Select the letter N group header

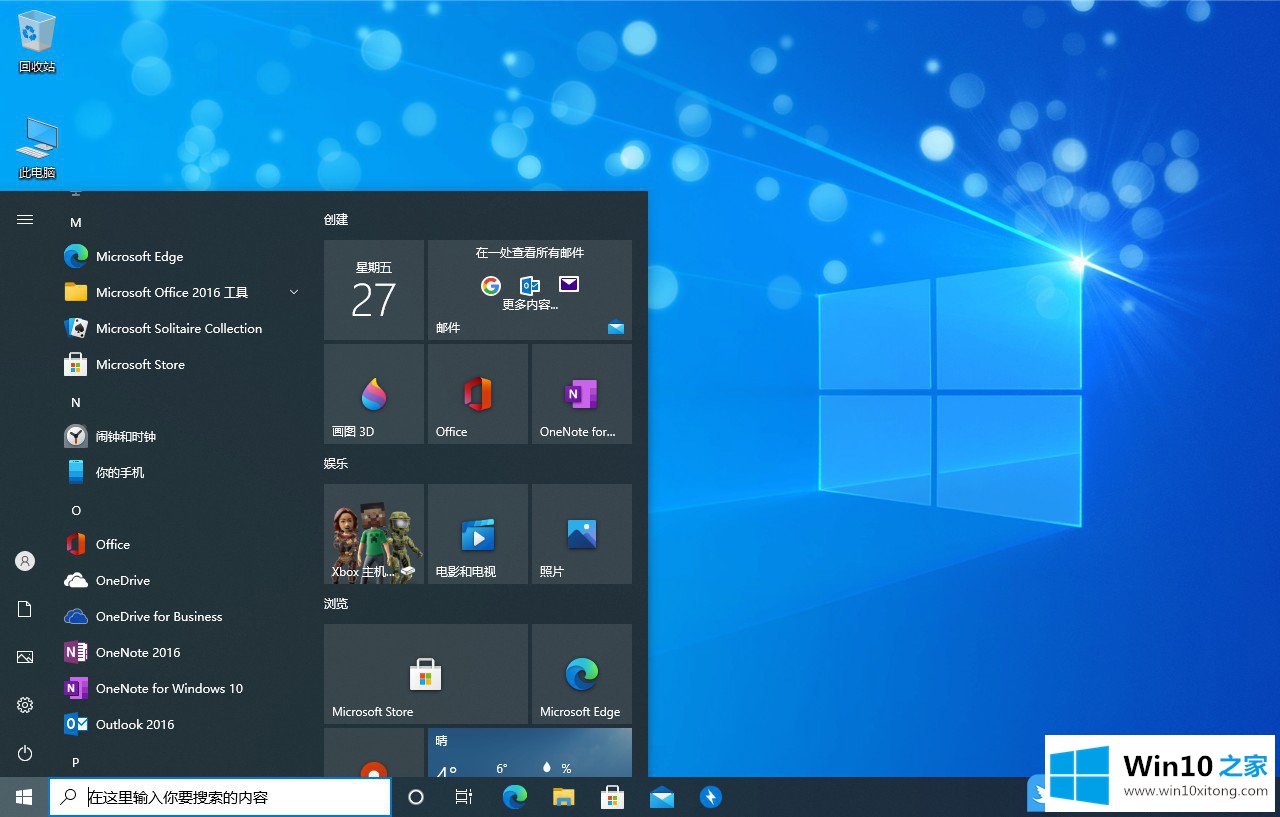point(76,402)
